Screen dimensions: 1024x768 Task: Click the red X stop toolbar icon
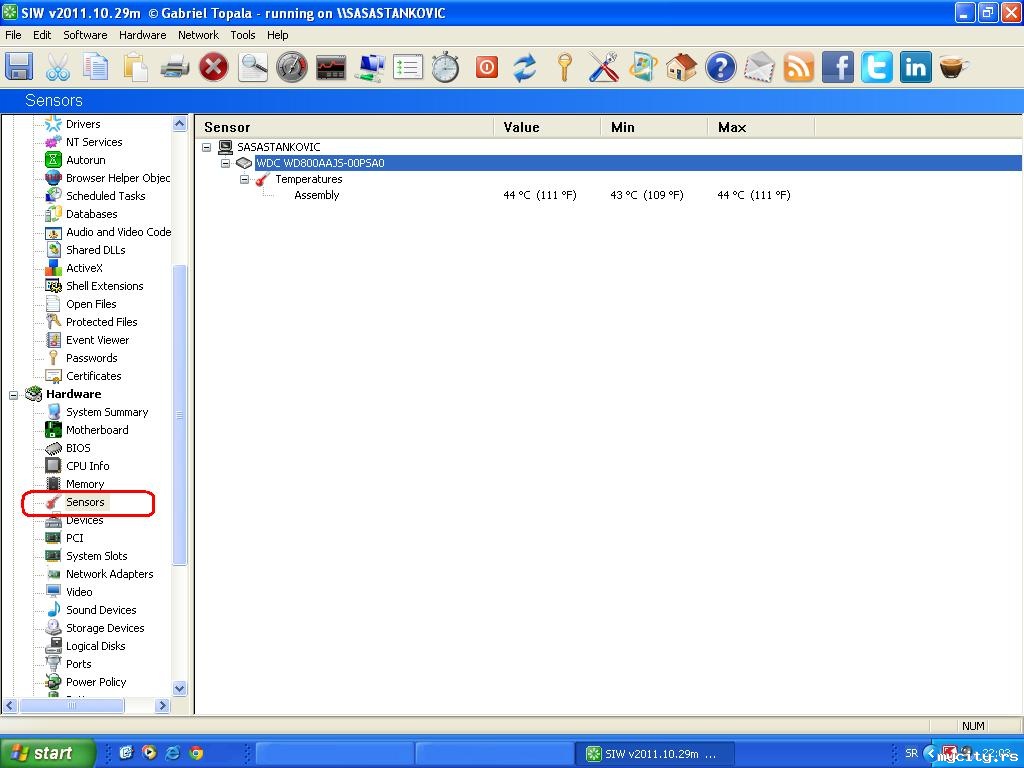[x=214, y=67]
